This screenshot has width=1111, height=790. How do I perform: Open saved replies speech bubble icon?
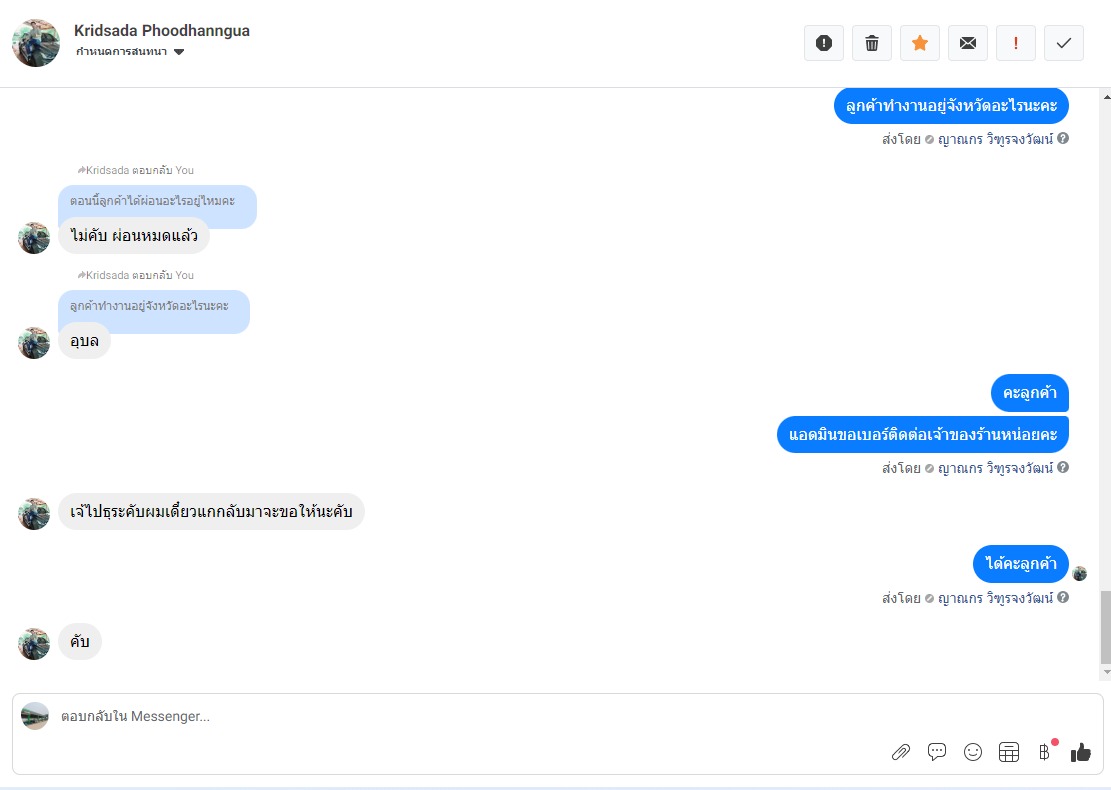tap(937, 752)
